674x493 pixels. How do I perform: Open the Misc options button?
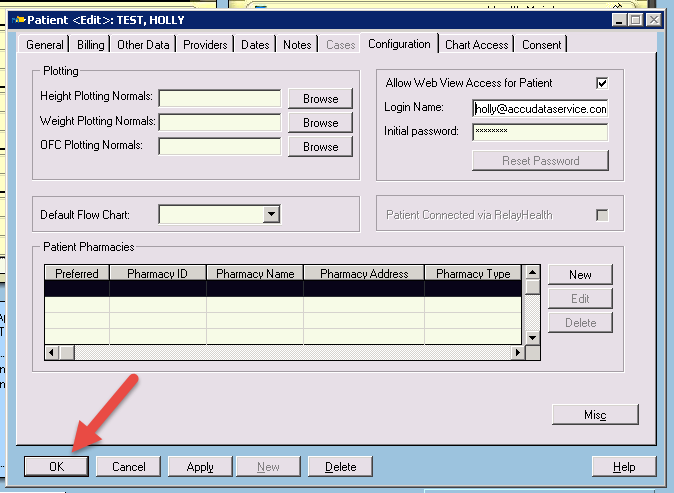595,415
